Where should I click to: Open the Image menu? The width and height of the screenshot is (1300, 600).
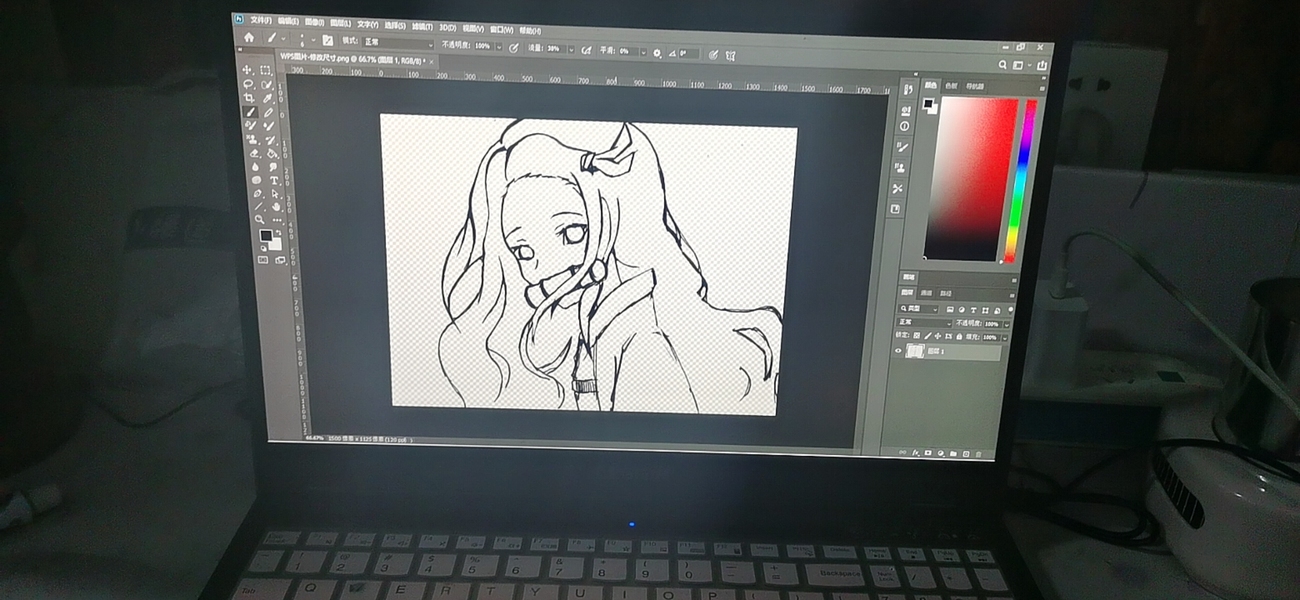[314, 22]
